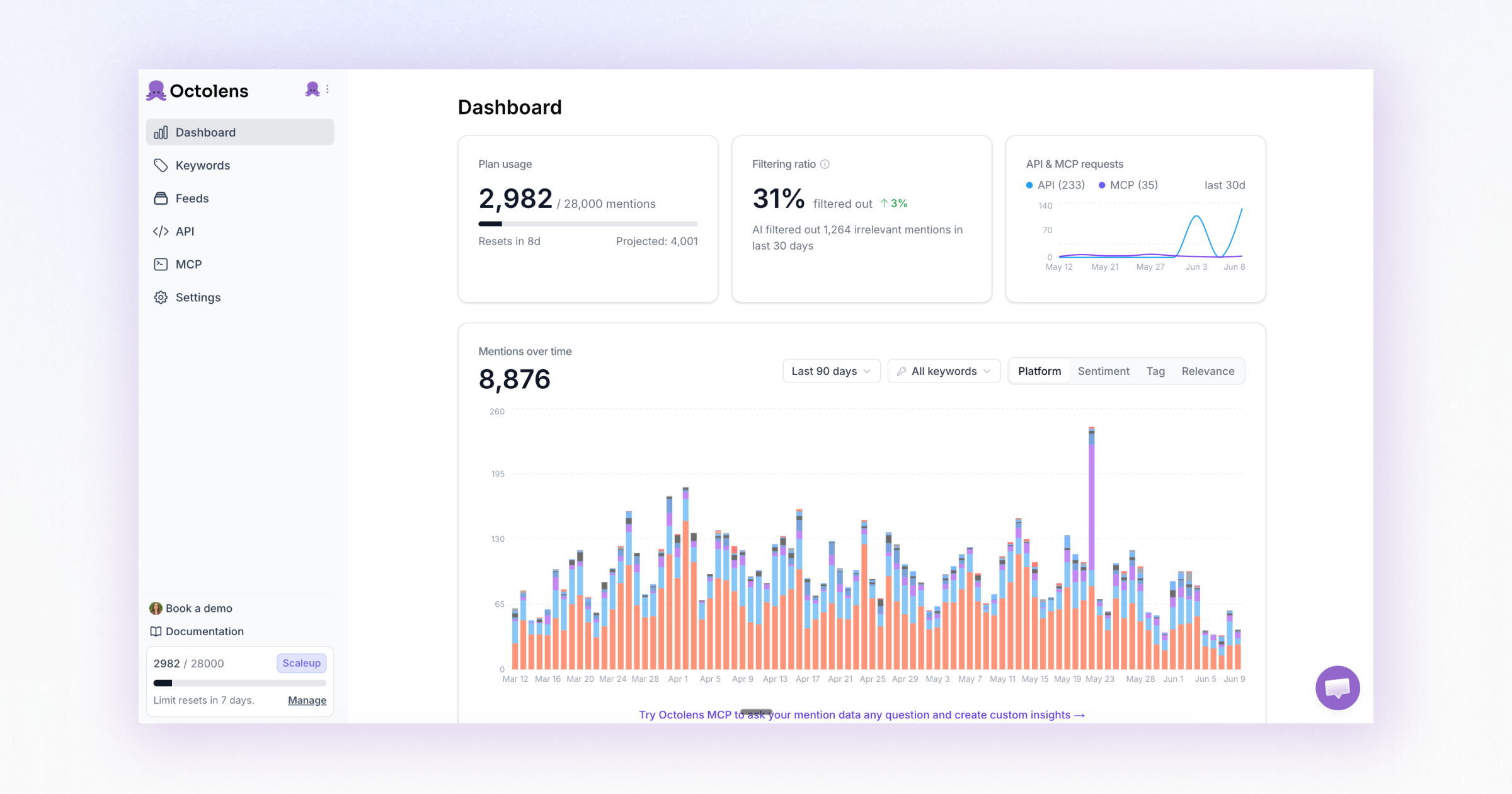This screenshot has height=794, width=1512.
Task: Click the Octolens octopus logo
Action: pos(156,91)
